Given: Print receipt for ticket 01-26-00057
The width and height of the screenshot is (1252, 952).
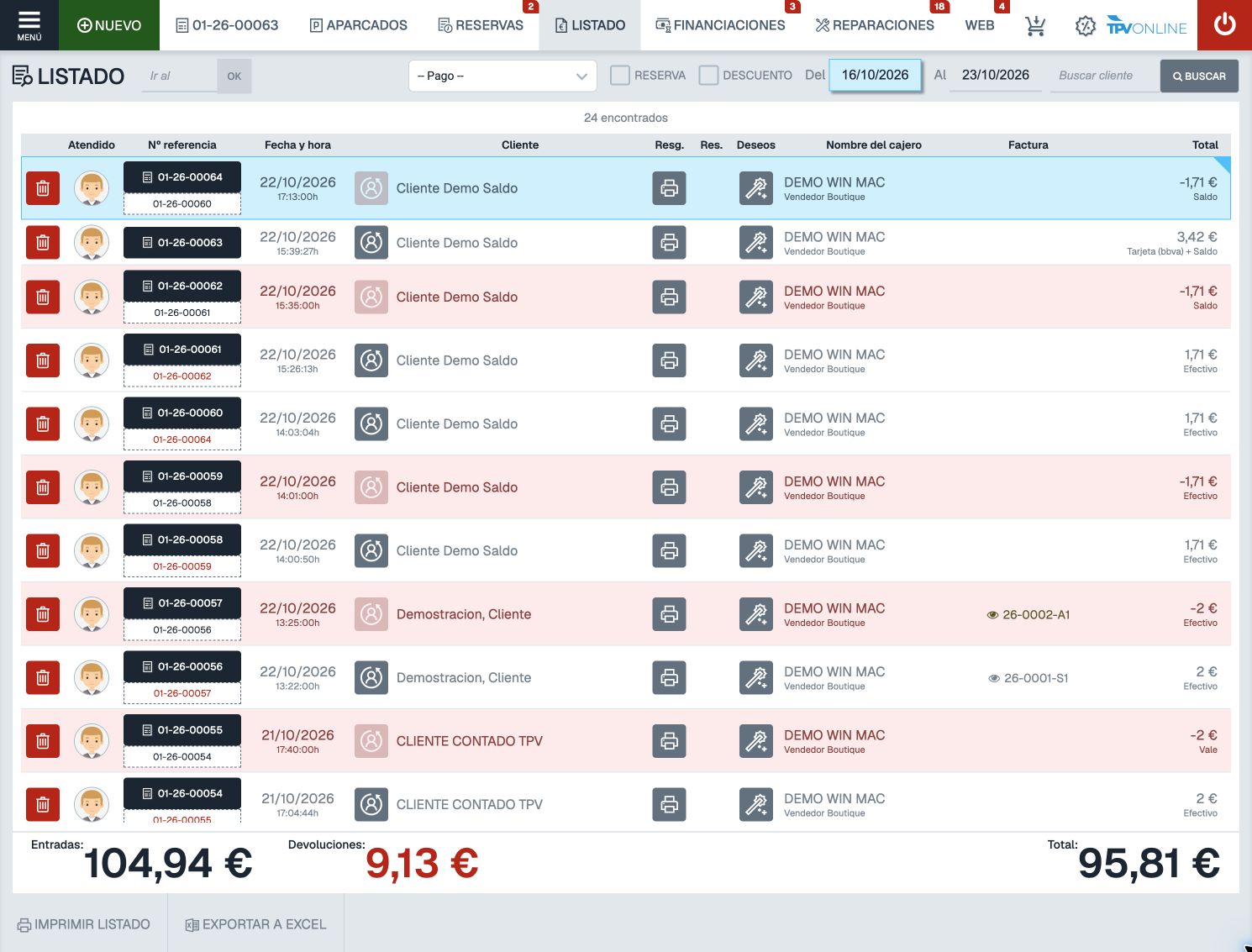Looking at the screenshot, I should (x=669, y=614).
